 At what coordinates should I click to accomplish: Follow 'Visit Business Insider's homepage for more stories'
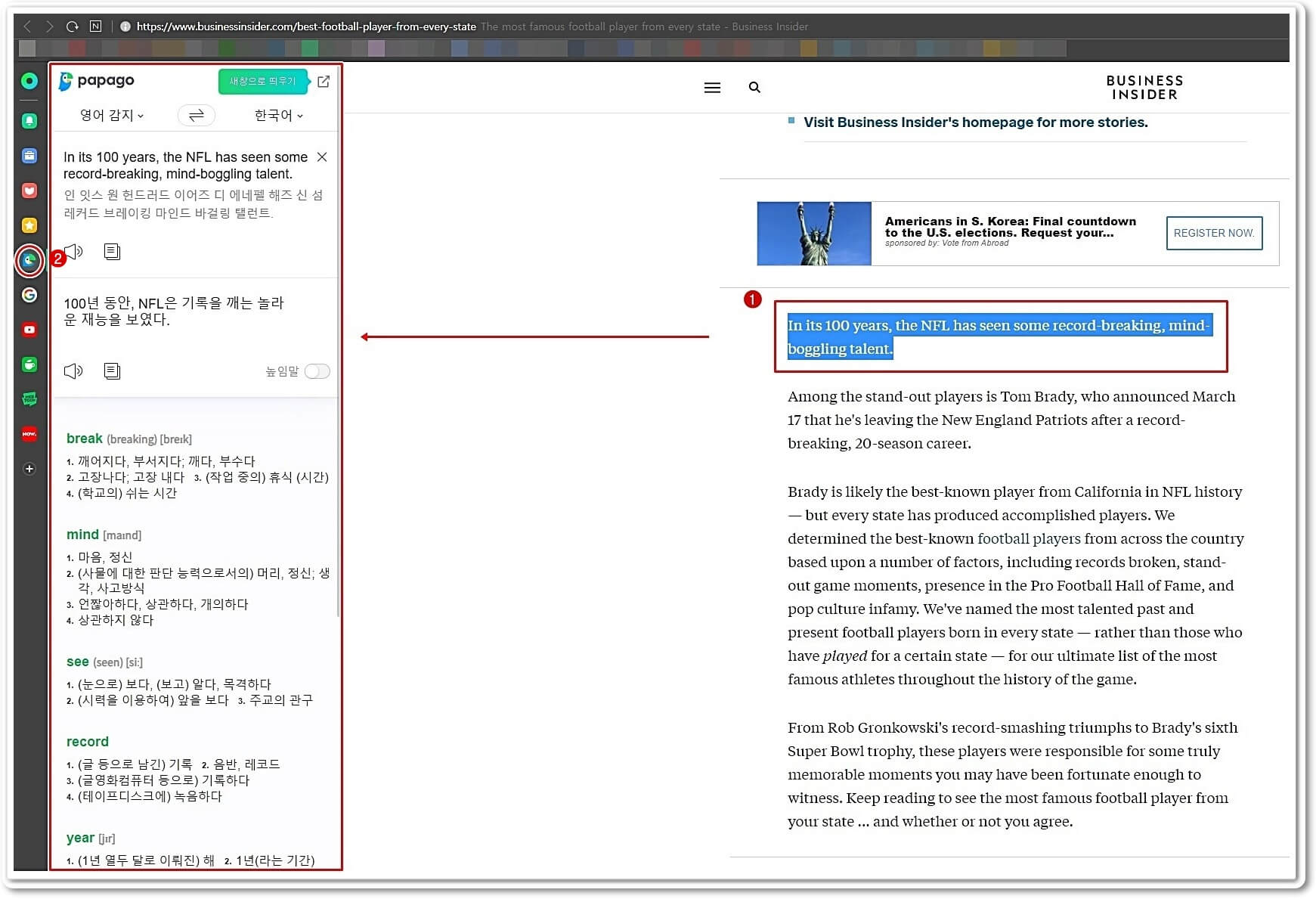pyautogui.click(x=975, y=122)
